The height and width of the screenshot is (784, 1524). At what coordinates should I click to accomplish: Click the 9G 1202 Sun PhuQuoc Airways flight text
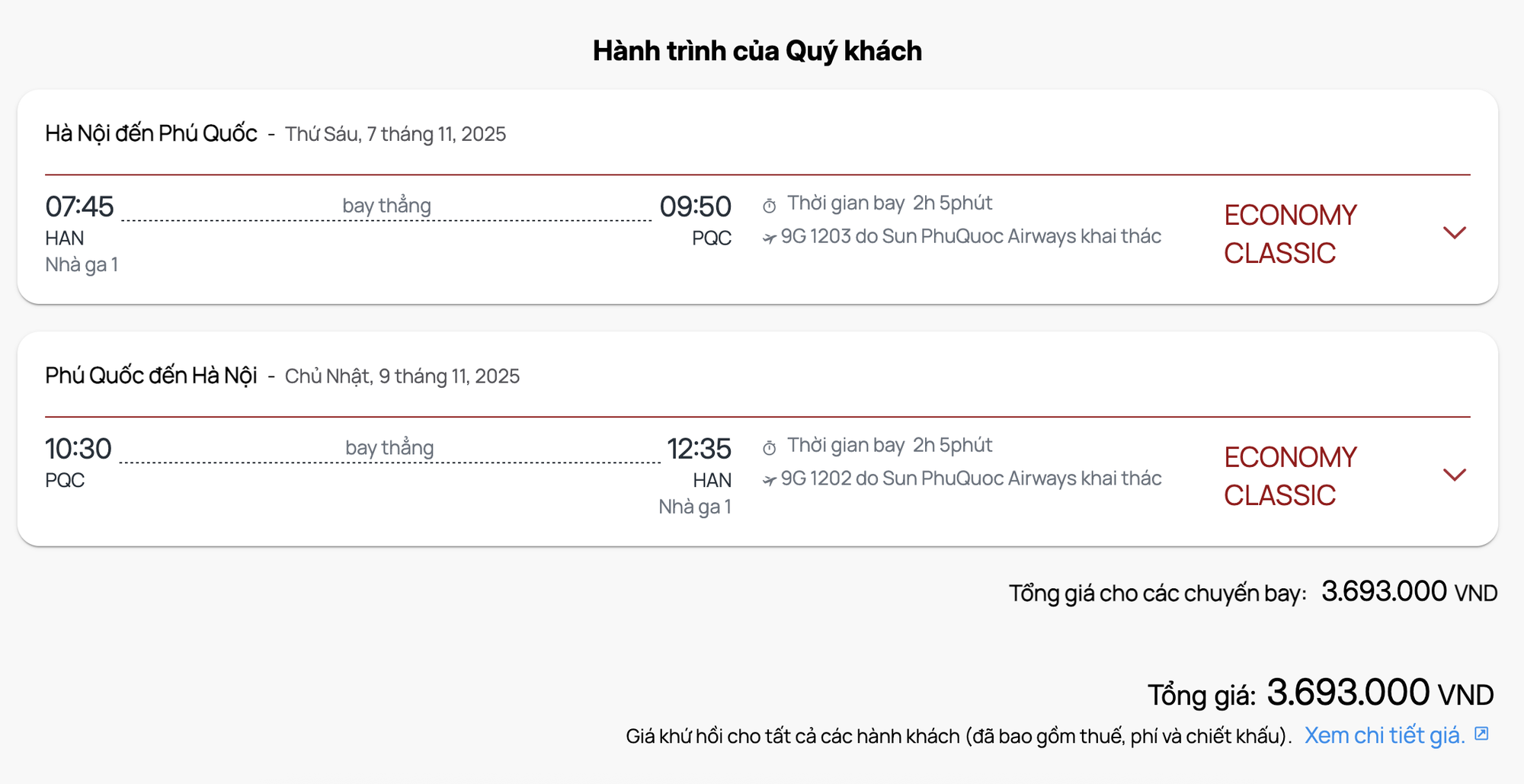(x=971, y=478)
